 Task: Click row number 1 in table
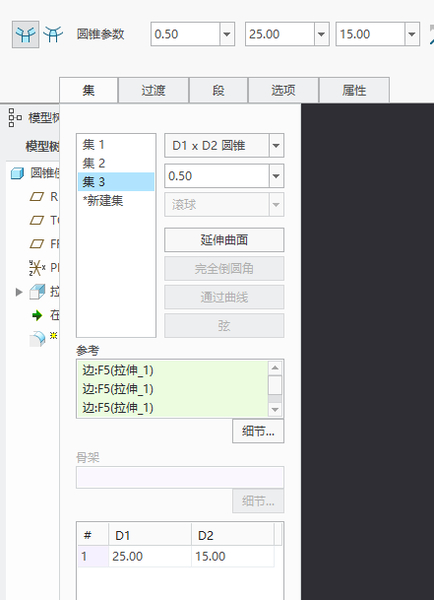pos(93,556)
